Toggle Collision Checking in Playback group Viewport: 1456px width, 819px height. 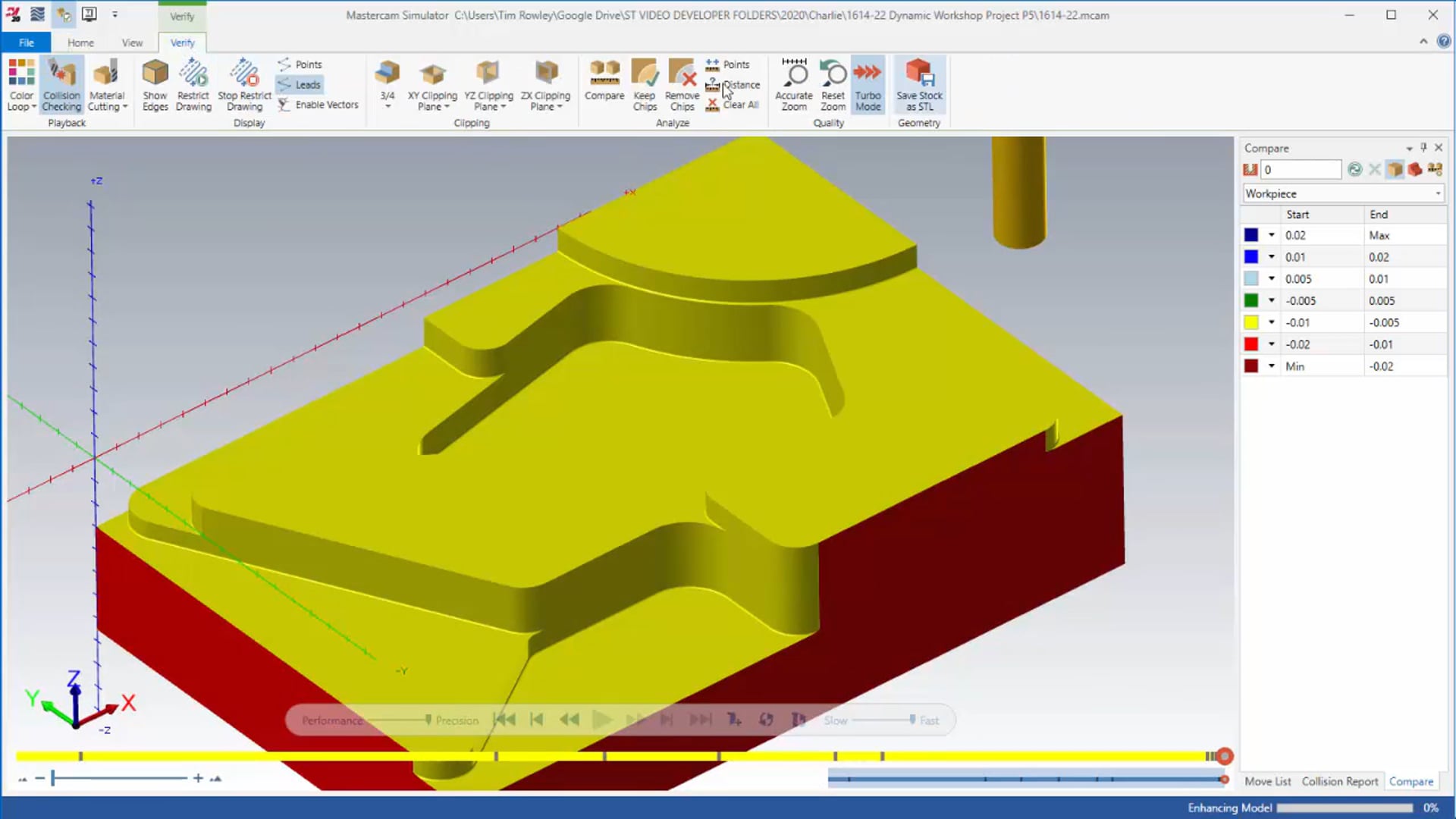[61, 85]
